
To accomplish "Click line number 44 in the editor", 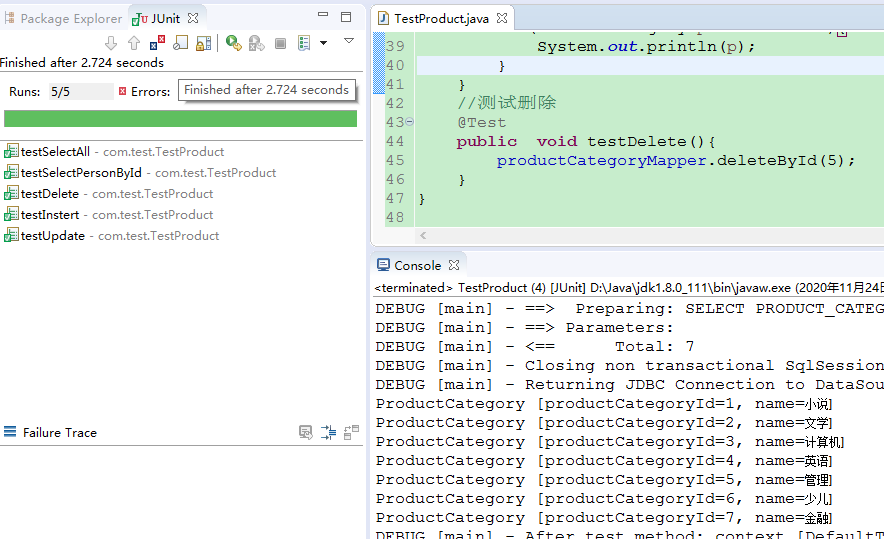I will click(395, 141).
